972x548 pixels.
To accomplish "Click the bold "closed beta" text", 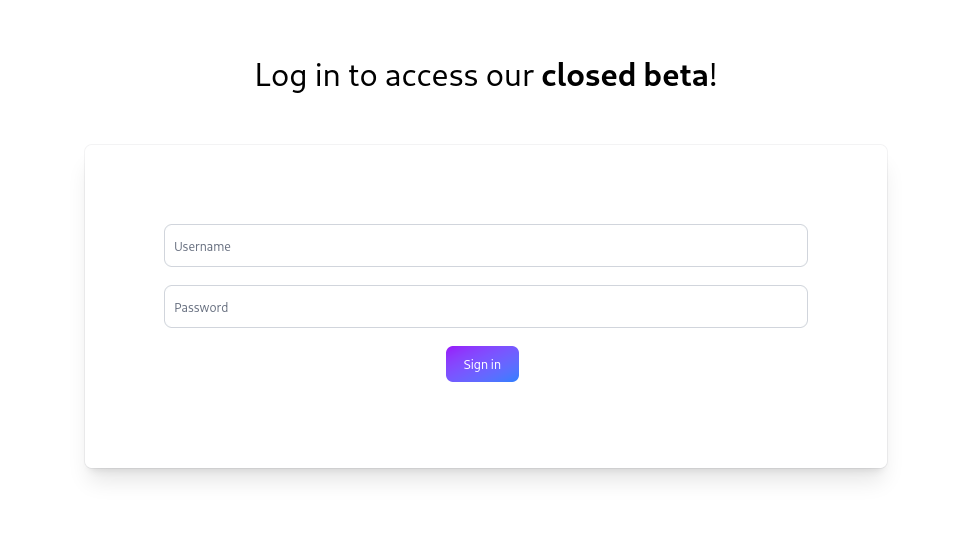I will (x=625, y=75).
